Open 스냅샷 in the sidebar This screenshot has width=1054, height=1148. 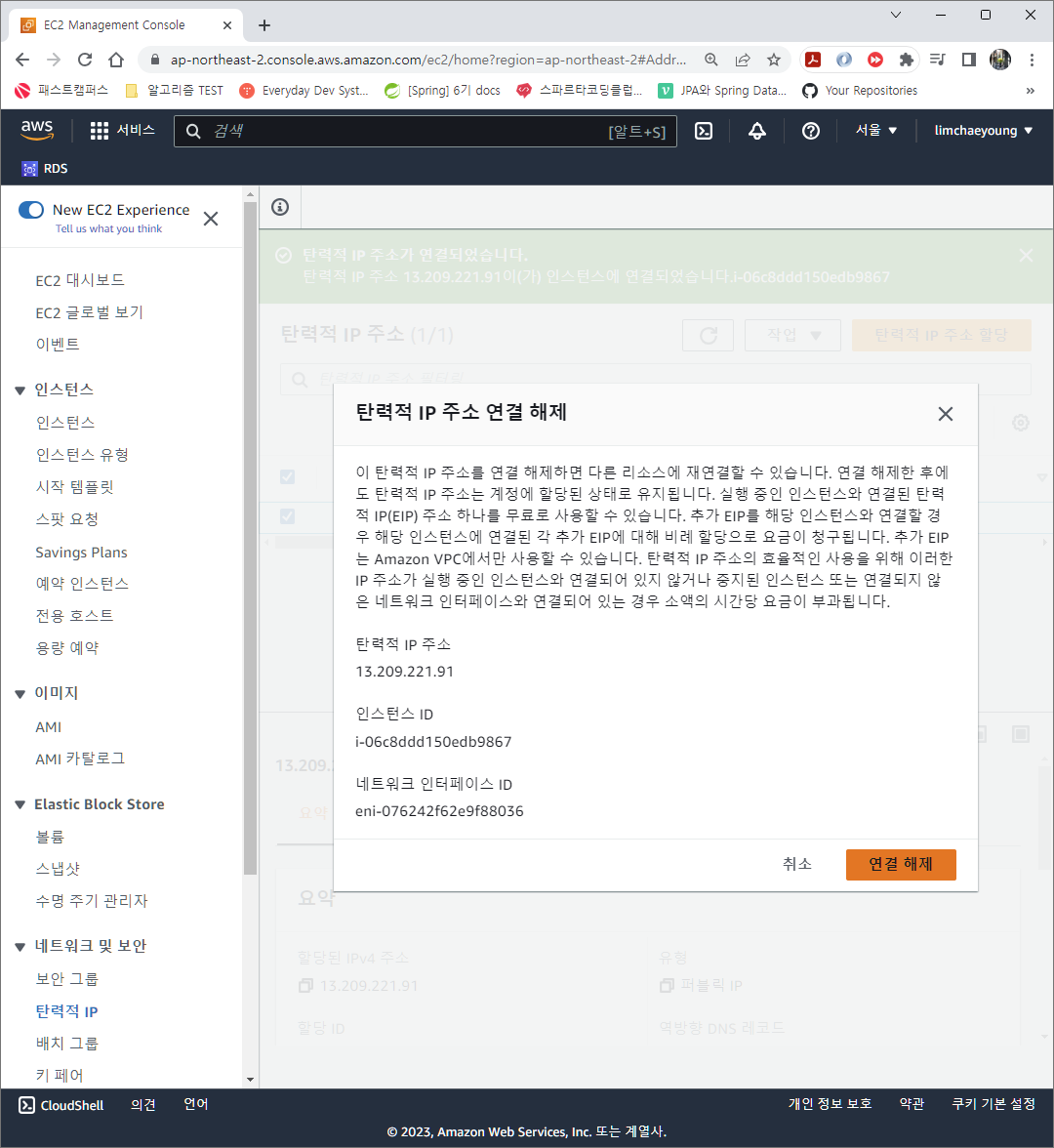(57, 869)
